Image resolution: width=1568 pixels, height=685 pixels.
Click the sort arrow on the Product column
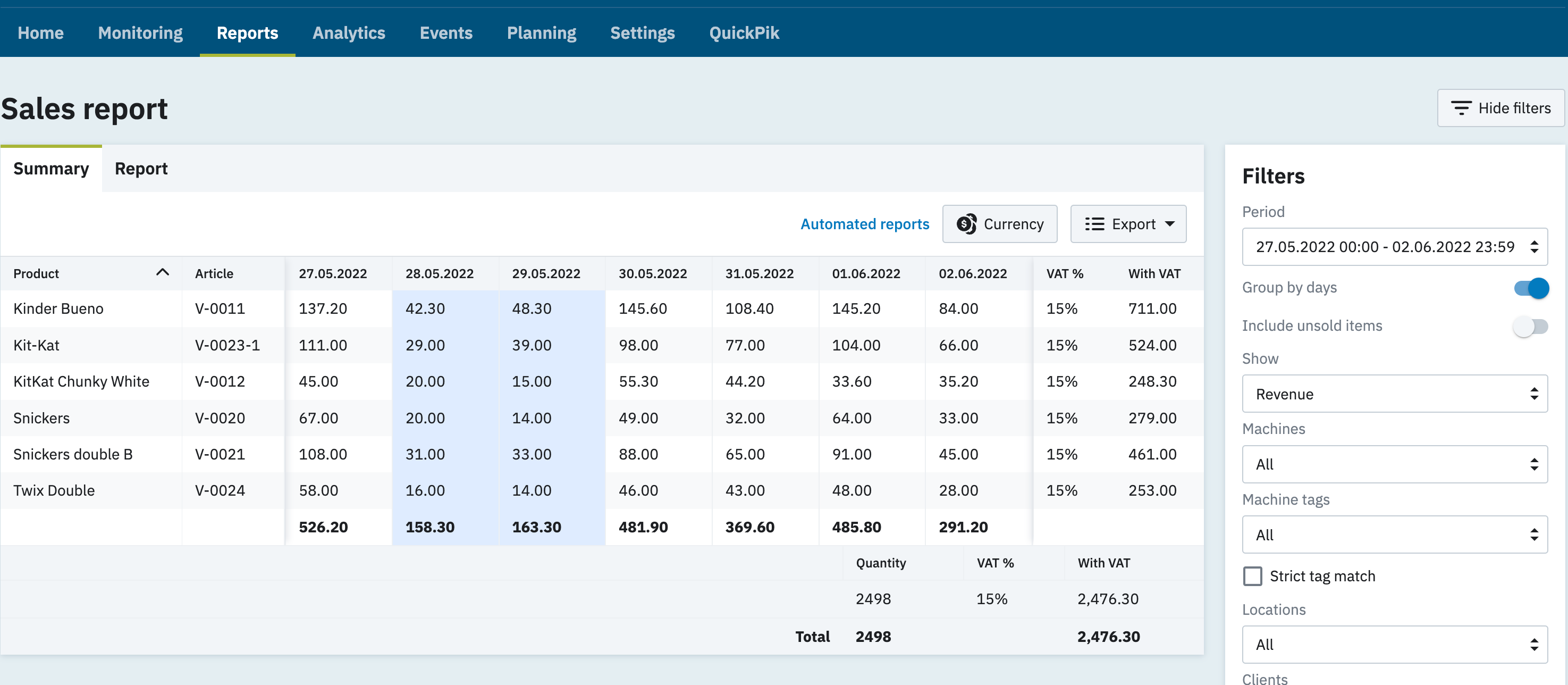(x=162, y=273)
